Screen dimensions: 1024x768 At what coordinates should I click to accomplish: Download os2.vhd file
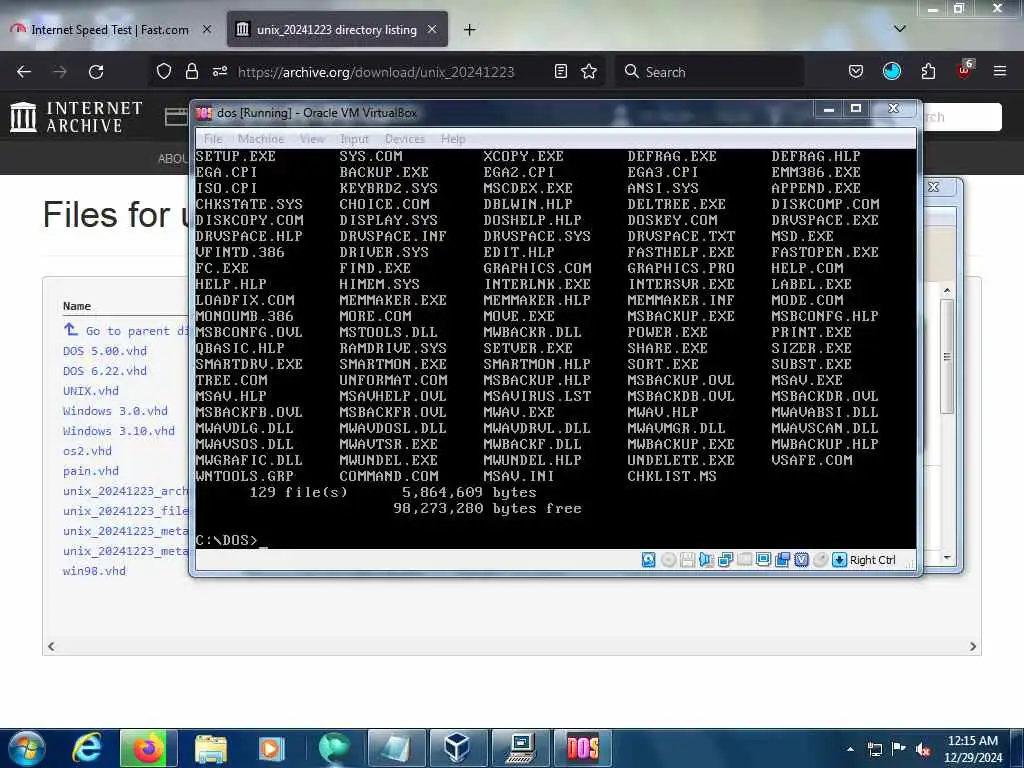click(87, 451)
